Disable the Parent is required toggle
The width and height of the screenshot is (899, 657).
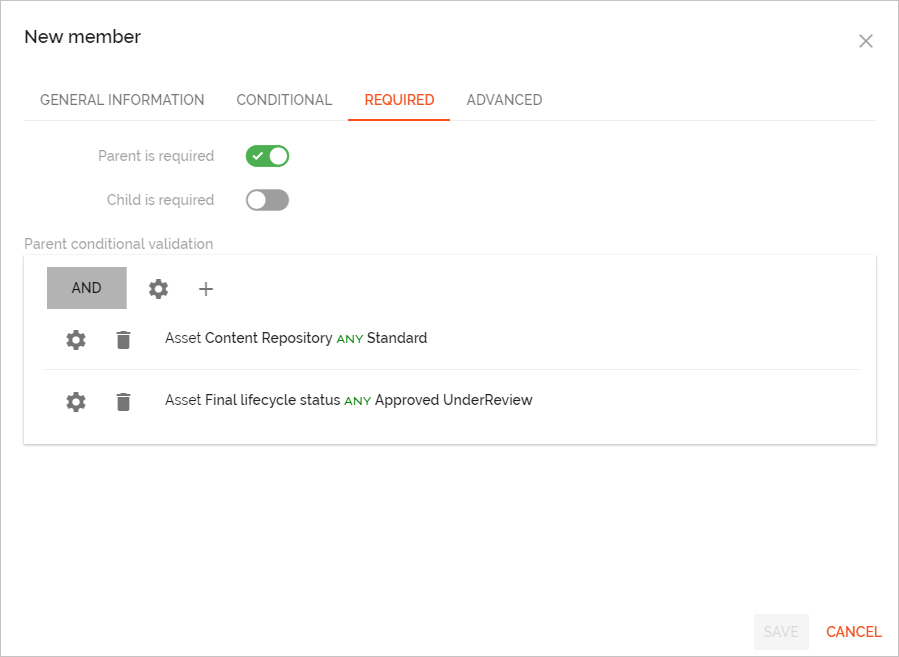point(266,155)
